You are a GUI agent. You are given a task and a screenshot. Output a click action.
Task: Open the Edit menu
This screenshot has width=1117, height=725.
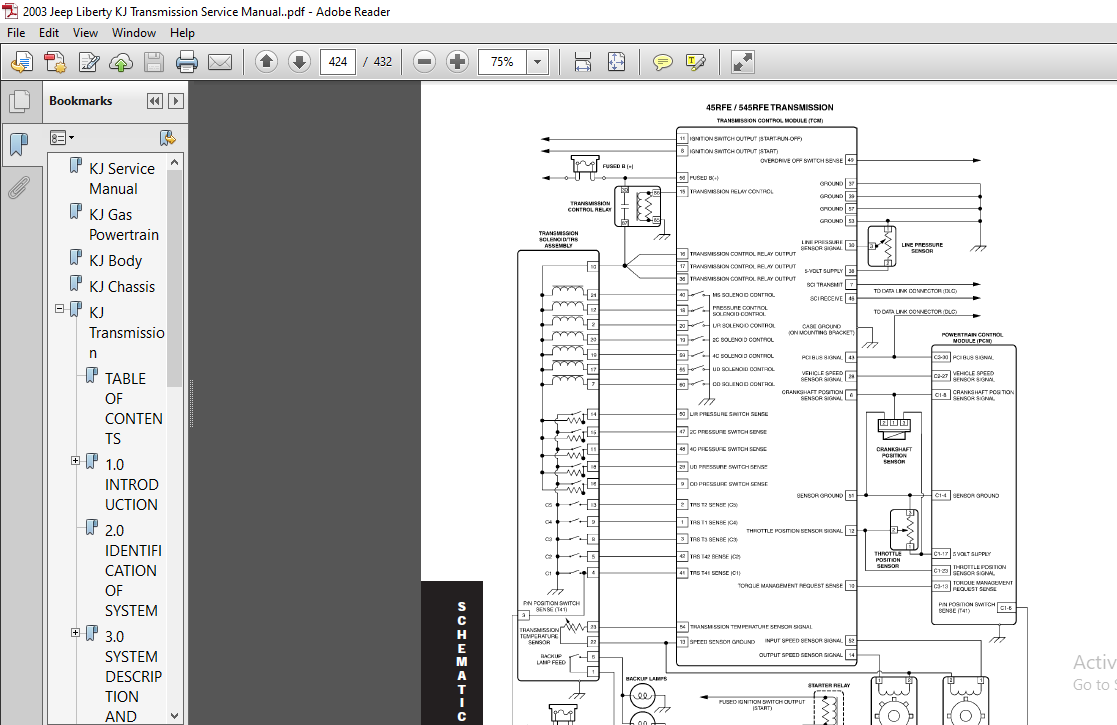[x=48, y=33]
